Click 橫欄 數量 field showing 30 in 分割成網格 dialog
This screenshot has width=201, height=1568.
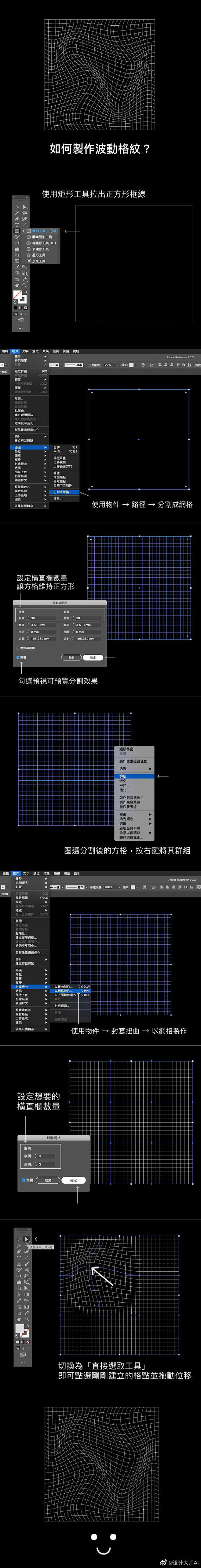coord(41,618)
